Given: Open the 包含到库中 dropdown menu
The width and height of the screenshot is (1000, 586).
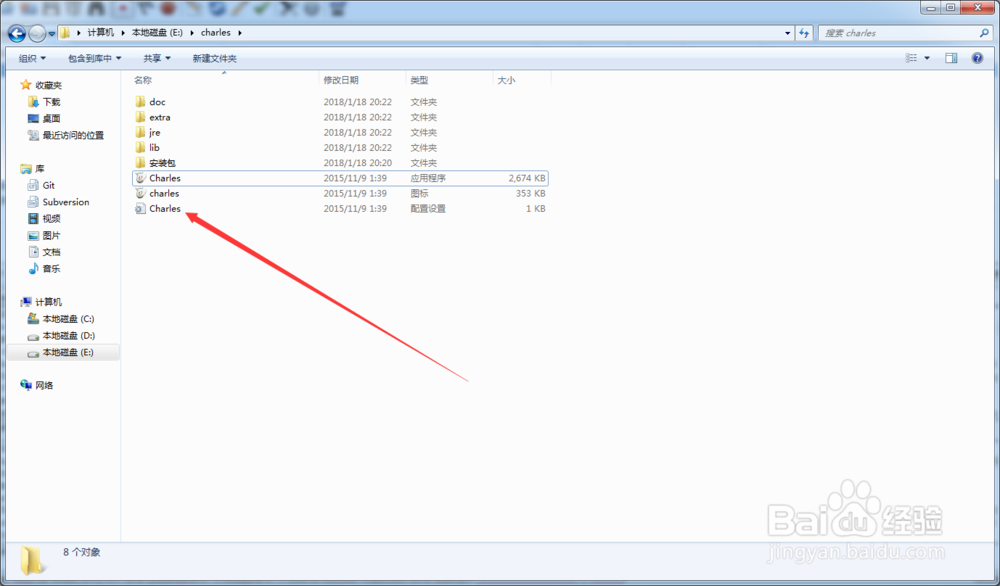Looking at the screenshot, I should (94, 58).
